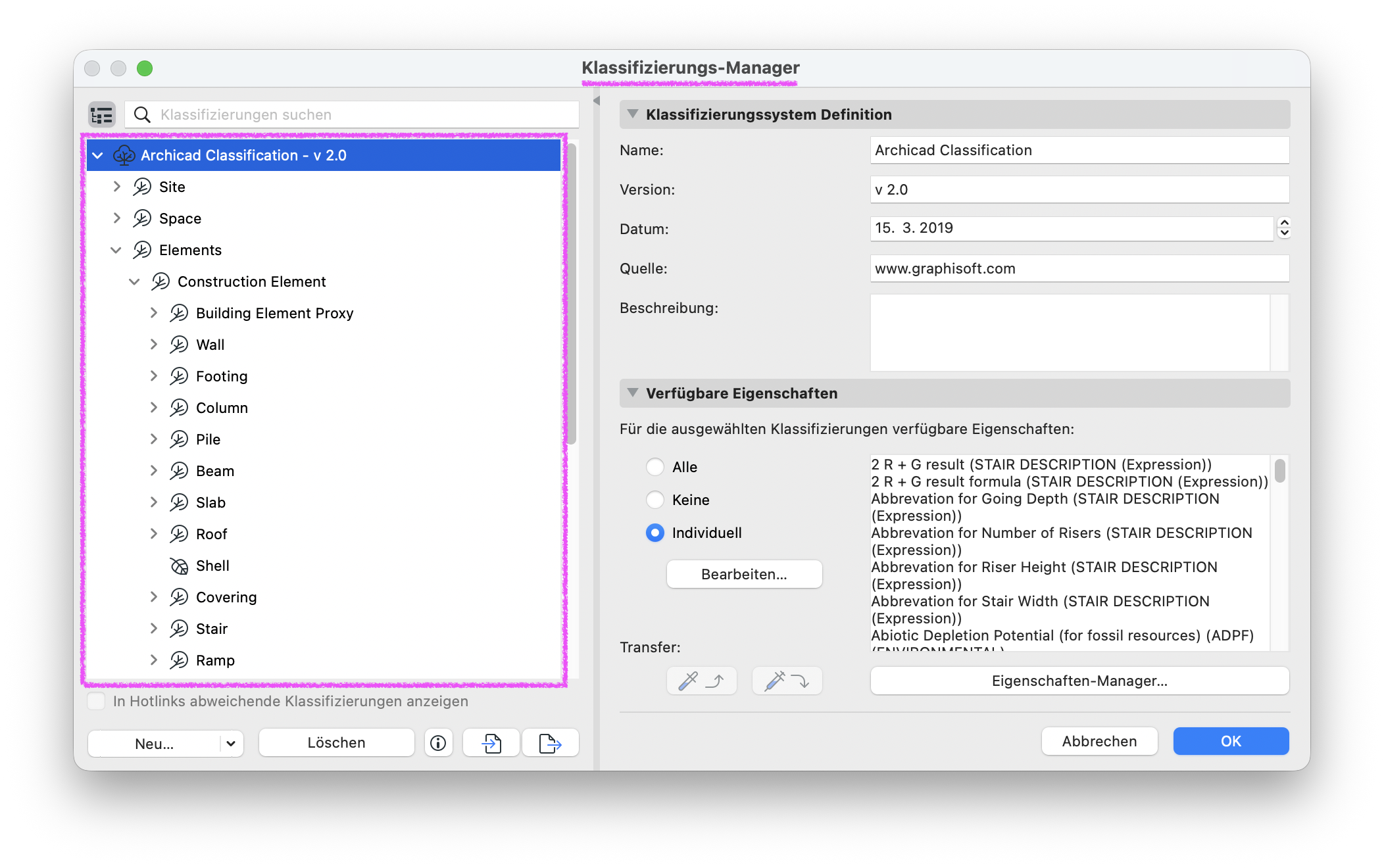Screen dimensions: 1384x868
Task: Click the inject properties syringe button
Action: click(787, 681)
